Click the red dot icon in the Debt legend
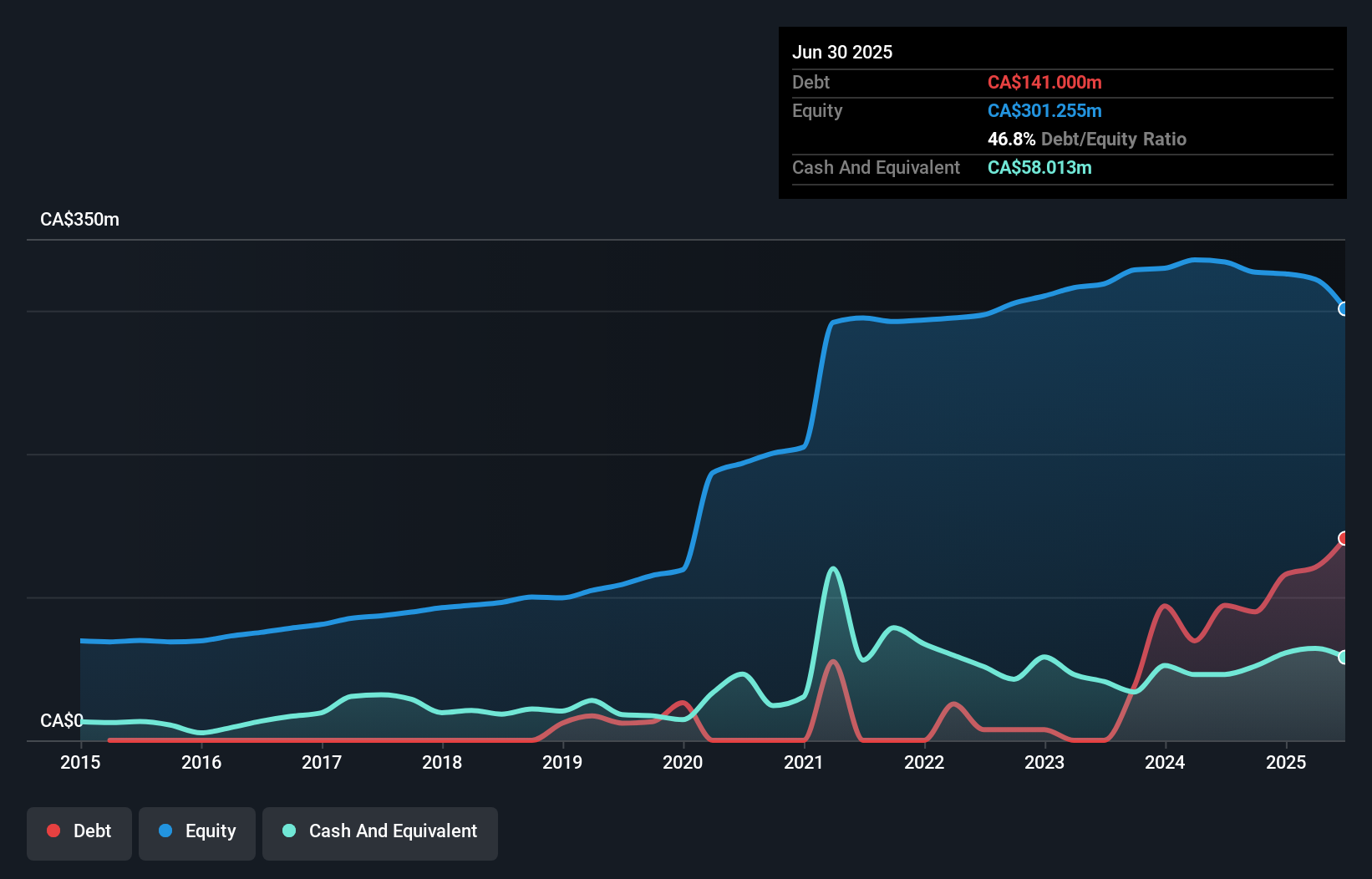The image size is (1372, 879). tap(52, 831)
